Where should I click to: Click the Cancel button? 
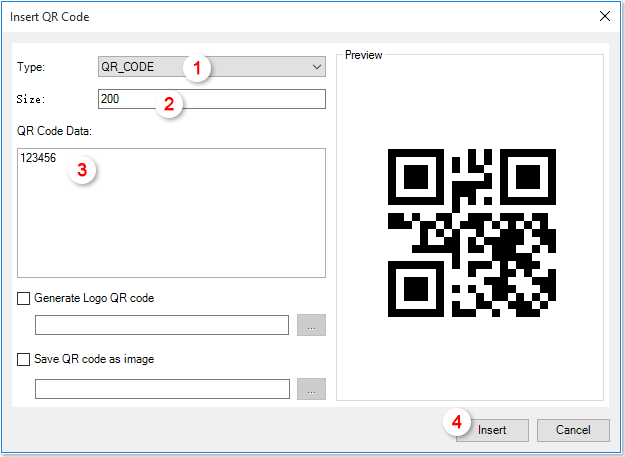573,430
